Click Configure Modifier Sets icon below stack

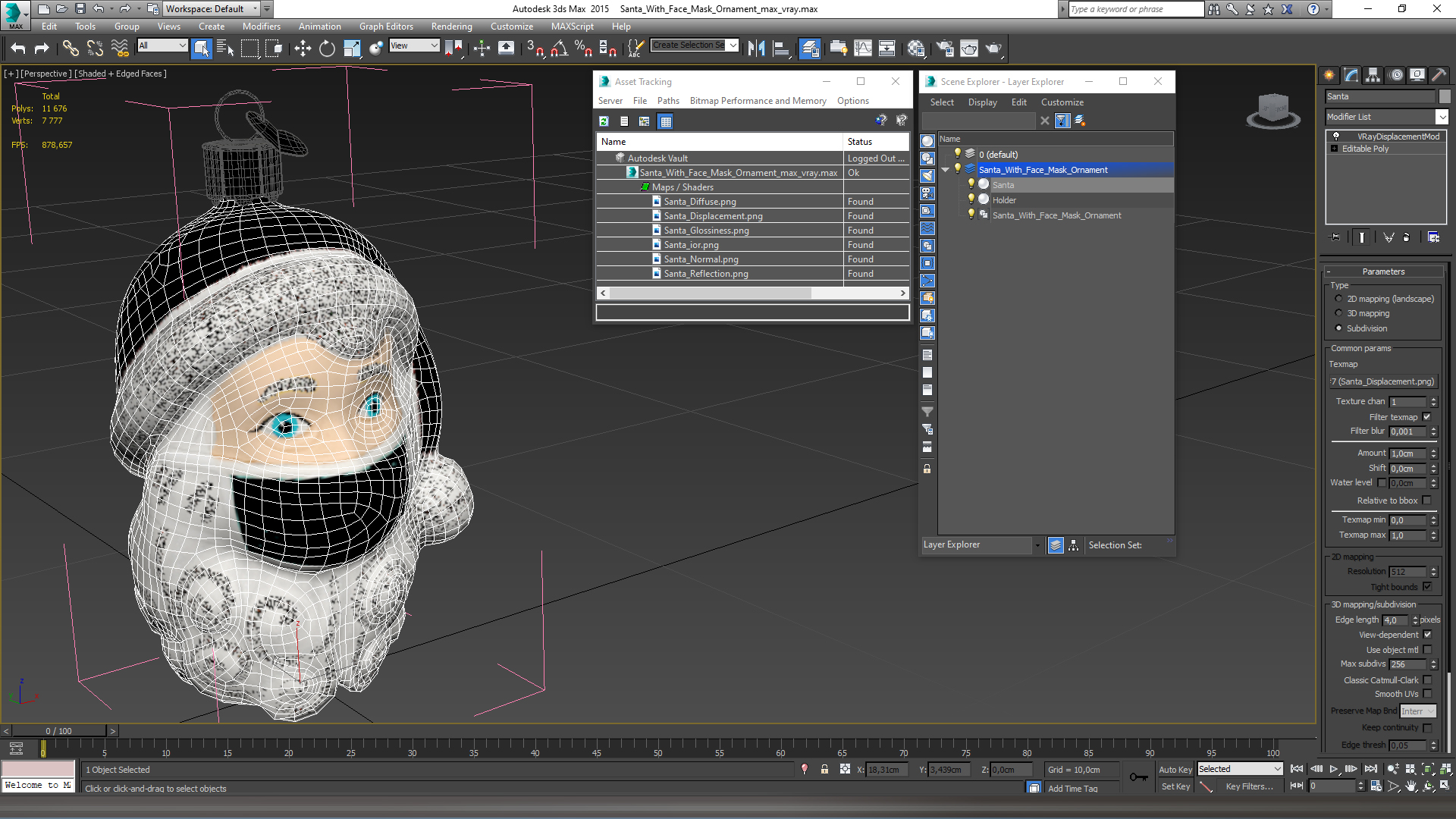pos(1433,237)
